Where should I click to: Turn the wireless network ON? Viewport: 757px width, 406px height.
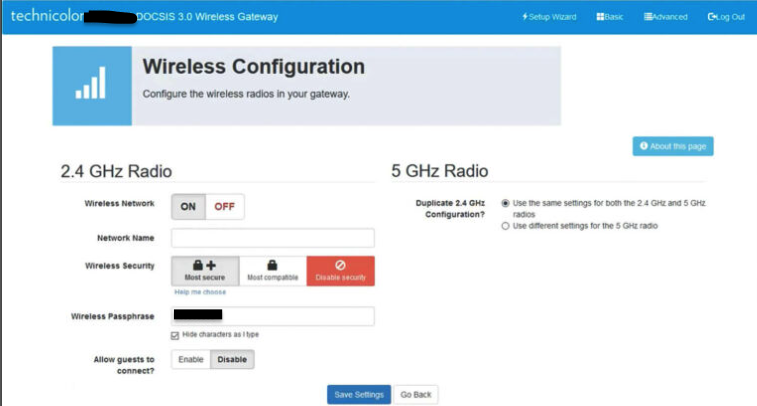click(188, 207)
